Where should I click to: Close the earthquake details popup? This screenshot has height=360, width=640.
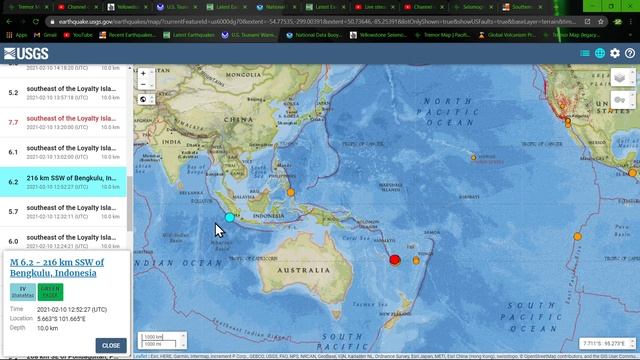pos(111,345)
